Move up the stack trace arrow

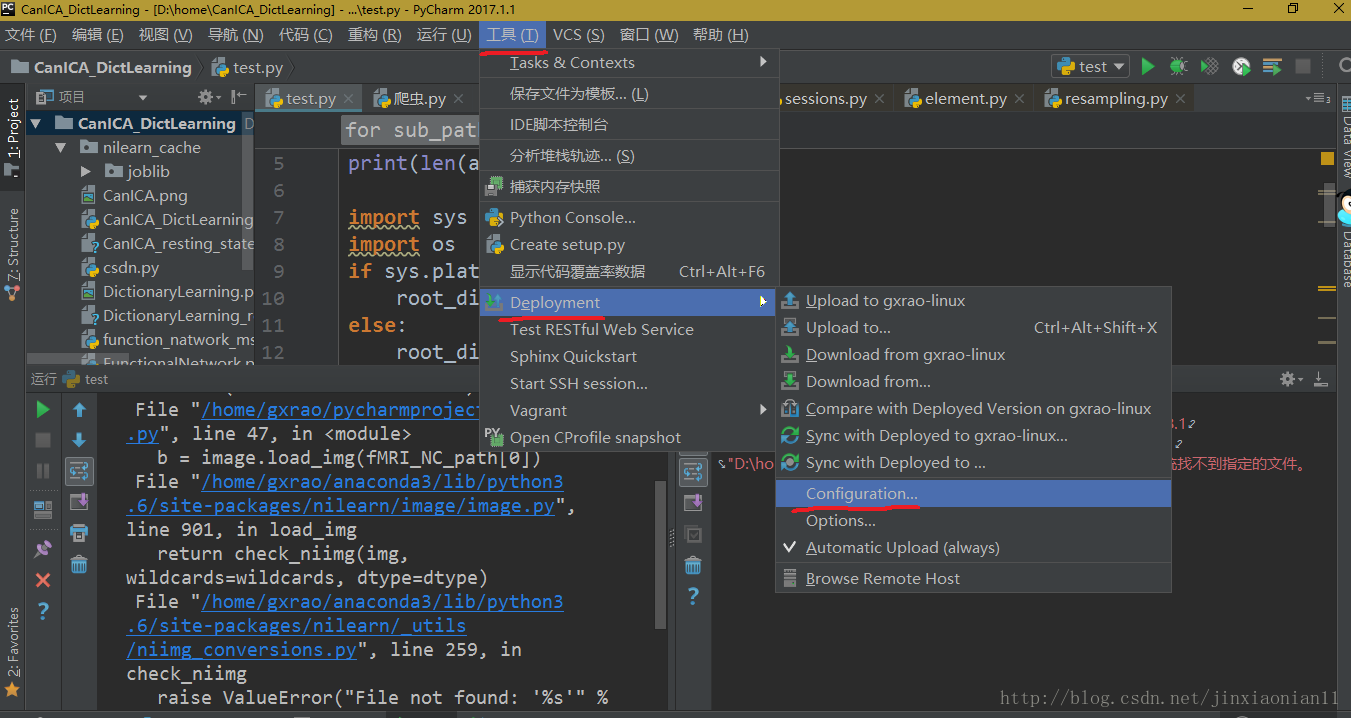[x=79, y=409]
